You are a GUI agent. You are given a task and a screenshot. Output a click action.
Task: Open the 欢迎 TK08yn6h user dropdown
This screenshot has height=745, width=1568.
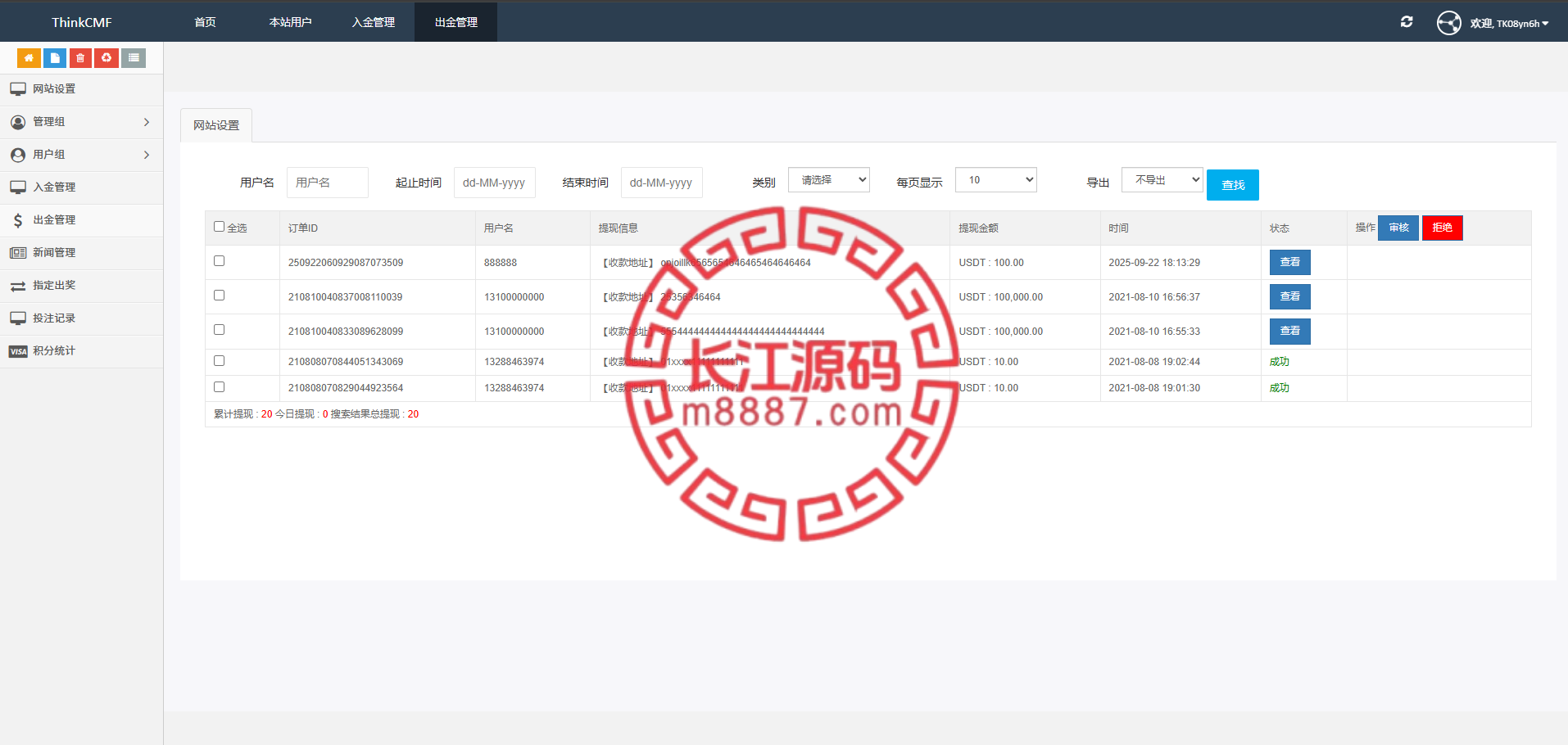point(1509,24)
